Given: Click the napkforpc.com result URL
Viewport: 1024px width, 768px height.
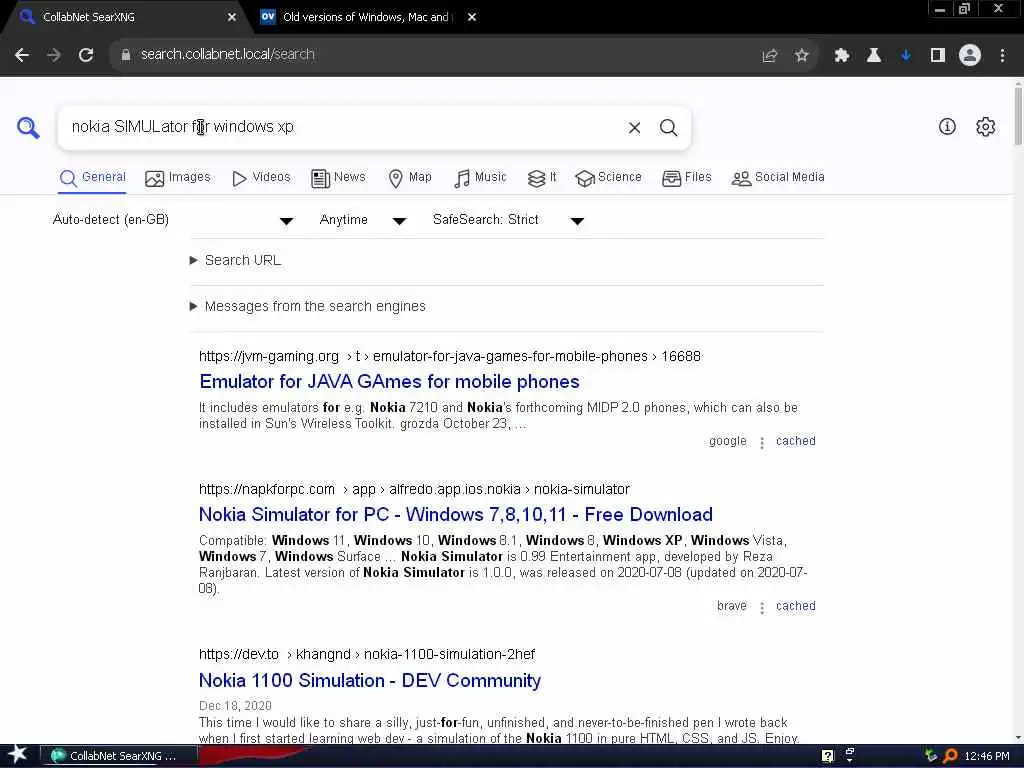Looking at the screenshot, I should (414, 489).
